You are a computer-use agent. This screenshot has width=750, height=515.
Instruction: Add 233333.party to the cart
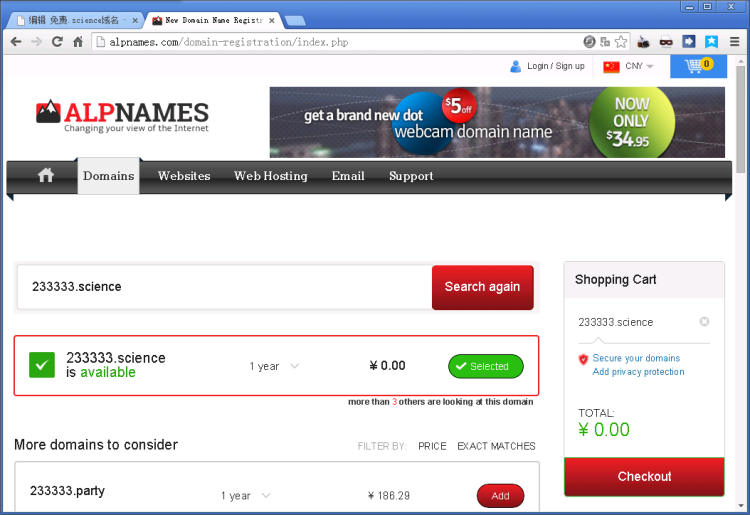[x=500, y=496]
